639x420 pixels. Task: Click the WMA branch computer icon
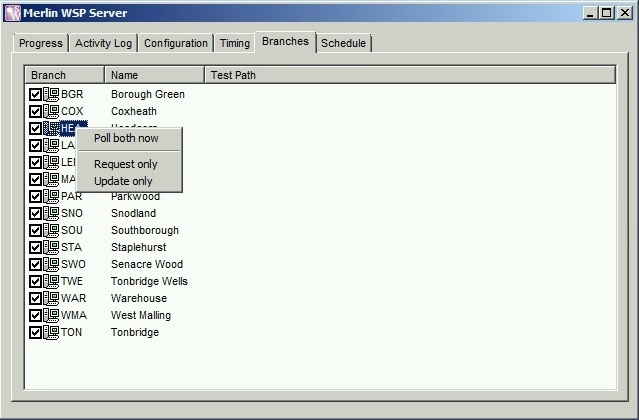pos(51,315)
